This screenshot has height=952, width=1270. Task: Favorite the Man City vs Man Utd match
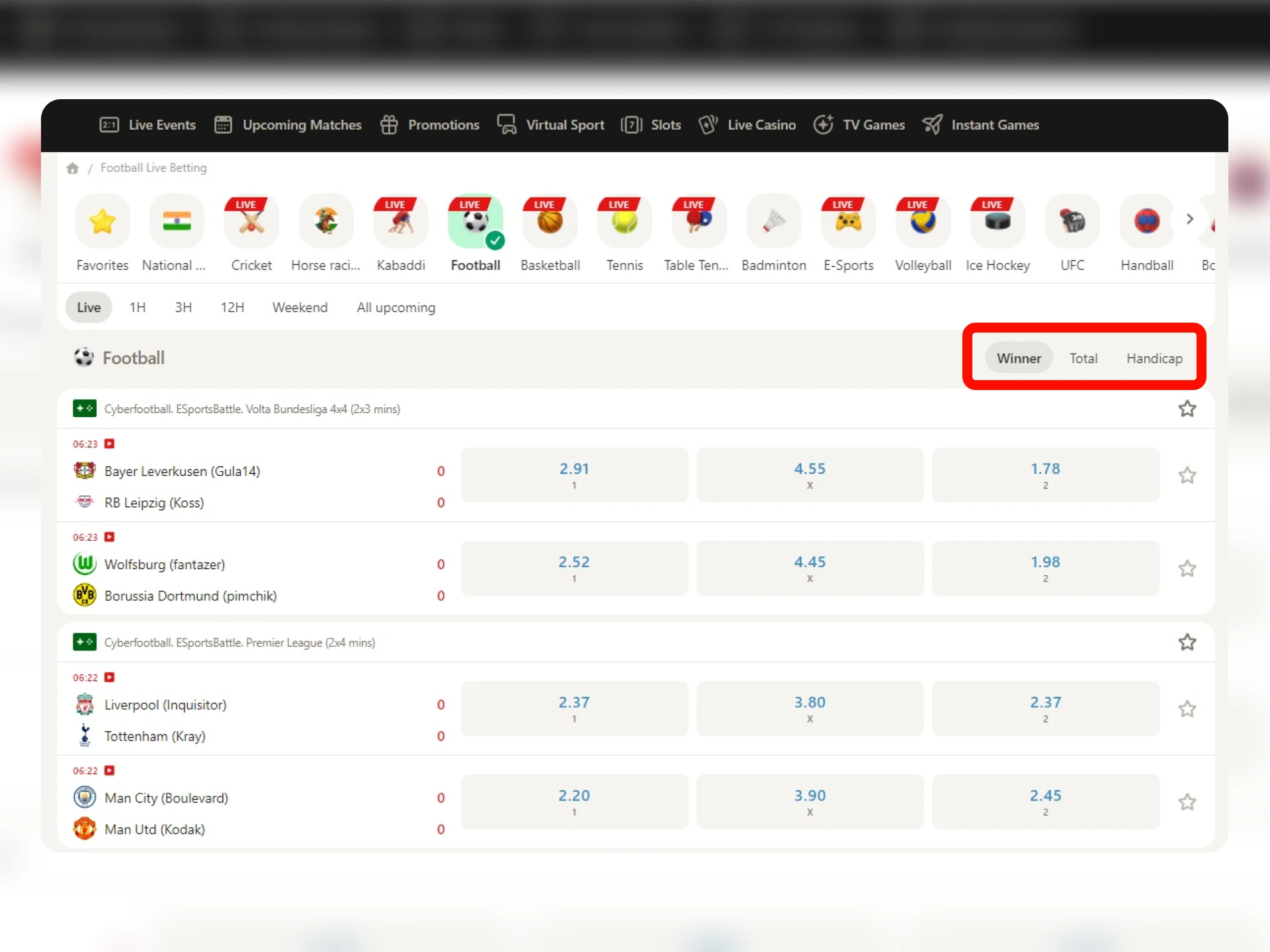click(1187, 802)
